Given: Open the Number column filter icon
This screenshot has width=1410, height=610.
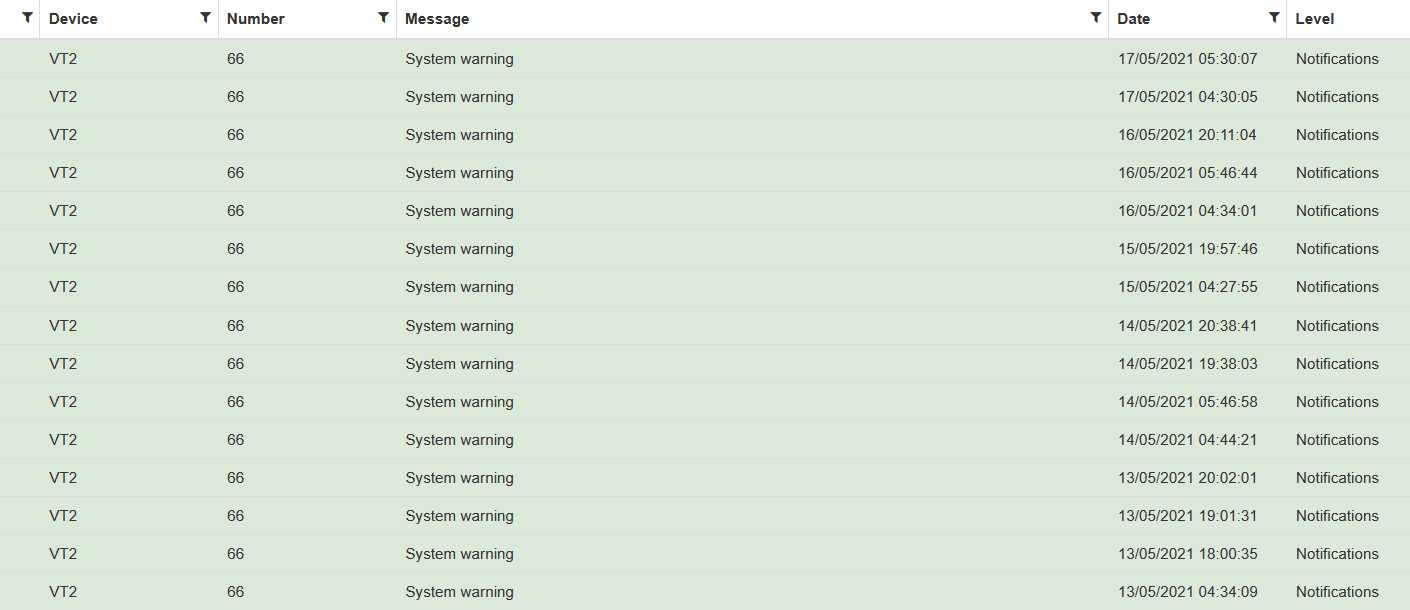Looking at the screenshot, I should click(x=383, y=17).
